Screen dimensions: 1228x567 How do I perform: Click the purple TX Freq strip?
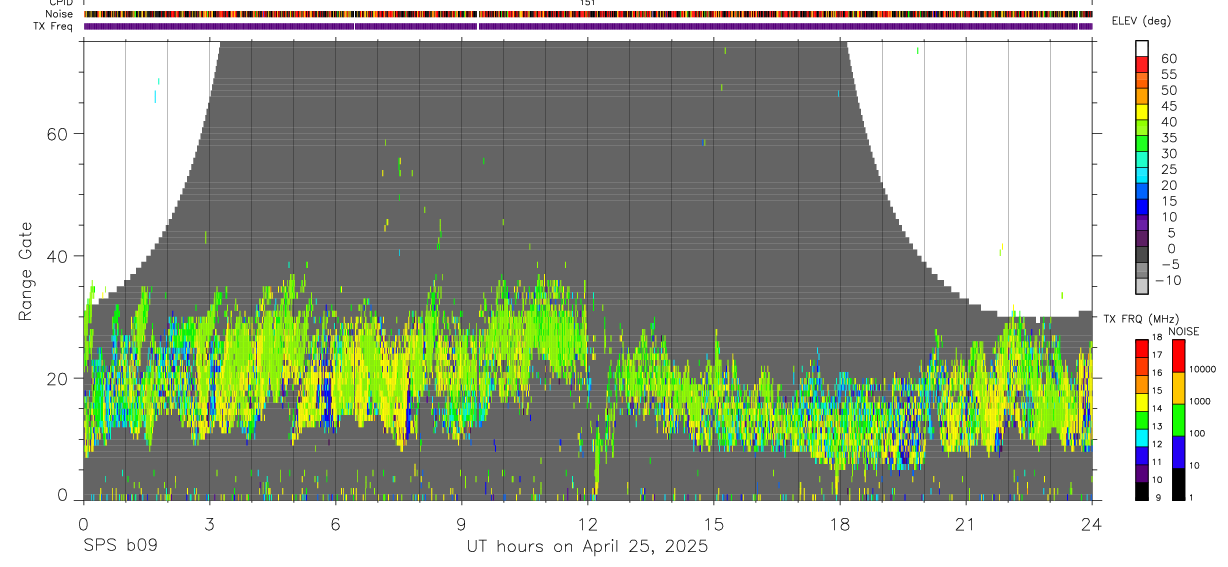click(x=588, y=26)
